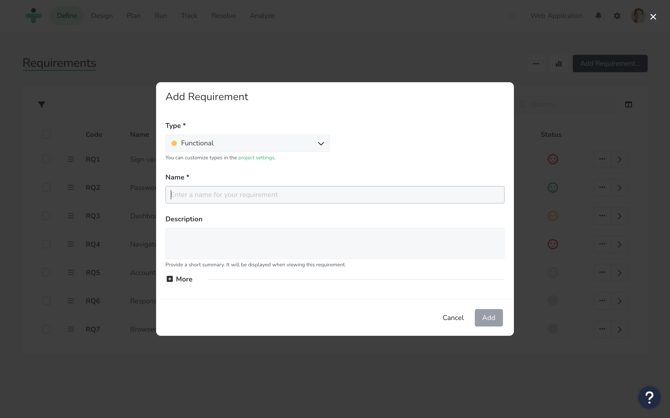Viewport: 670px width, 418px height.
Task: Click into the Description text area
Action: (x=334, y=243)
